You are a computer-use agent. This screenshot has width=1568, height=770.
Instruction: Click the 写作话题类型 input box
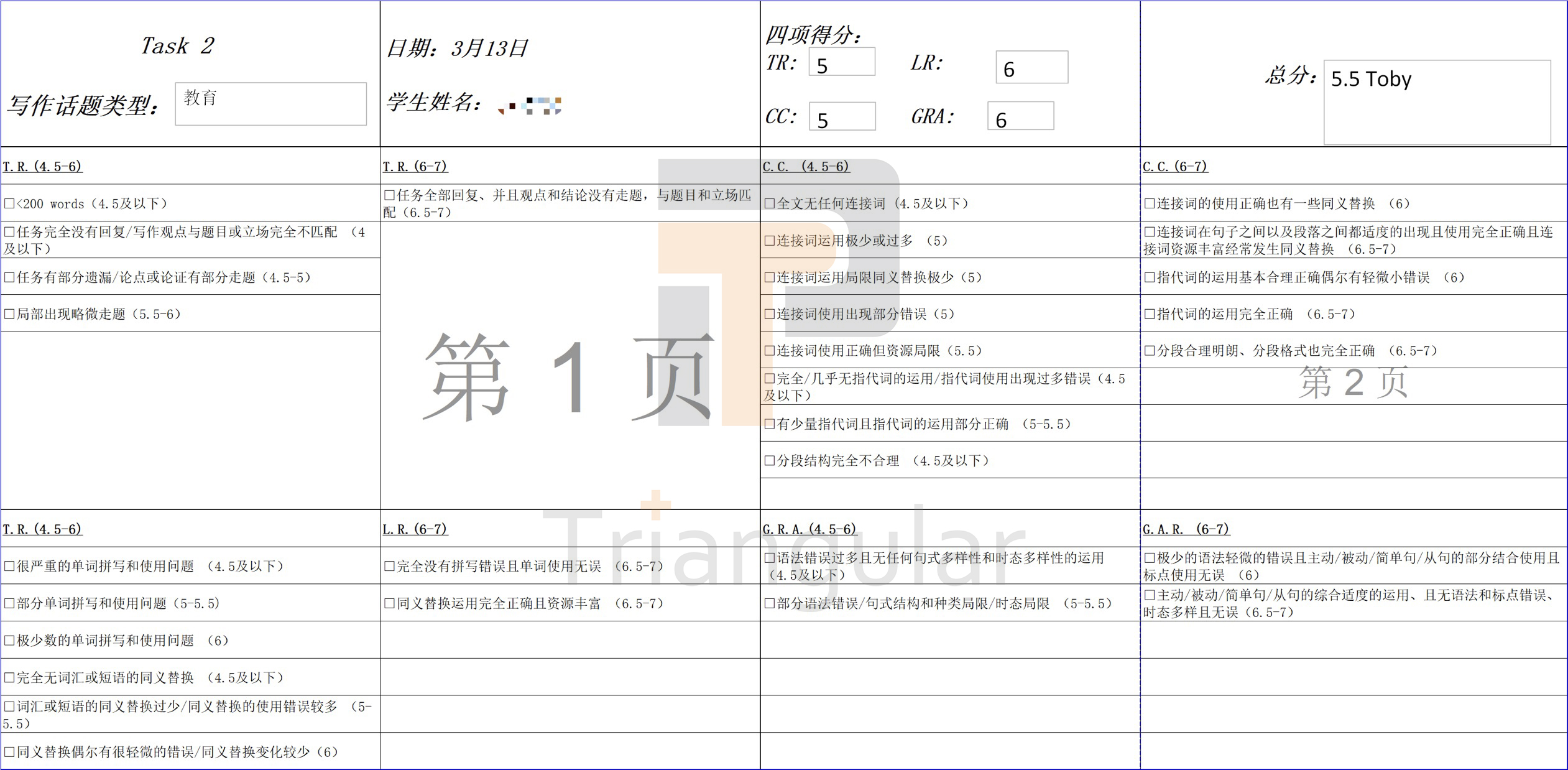(x=270, y=104)
